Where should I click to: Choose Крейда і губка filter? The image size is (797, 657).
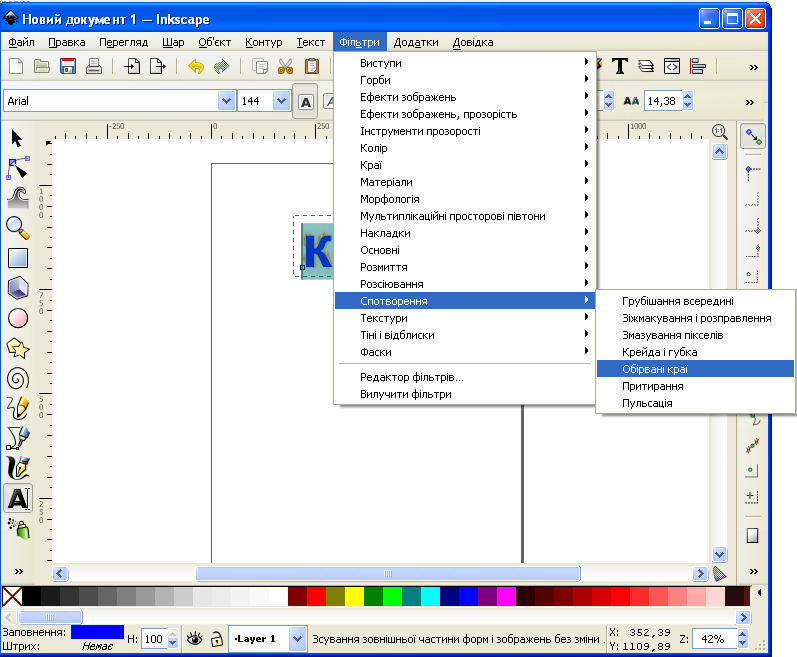coord(695,352)
